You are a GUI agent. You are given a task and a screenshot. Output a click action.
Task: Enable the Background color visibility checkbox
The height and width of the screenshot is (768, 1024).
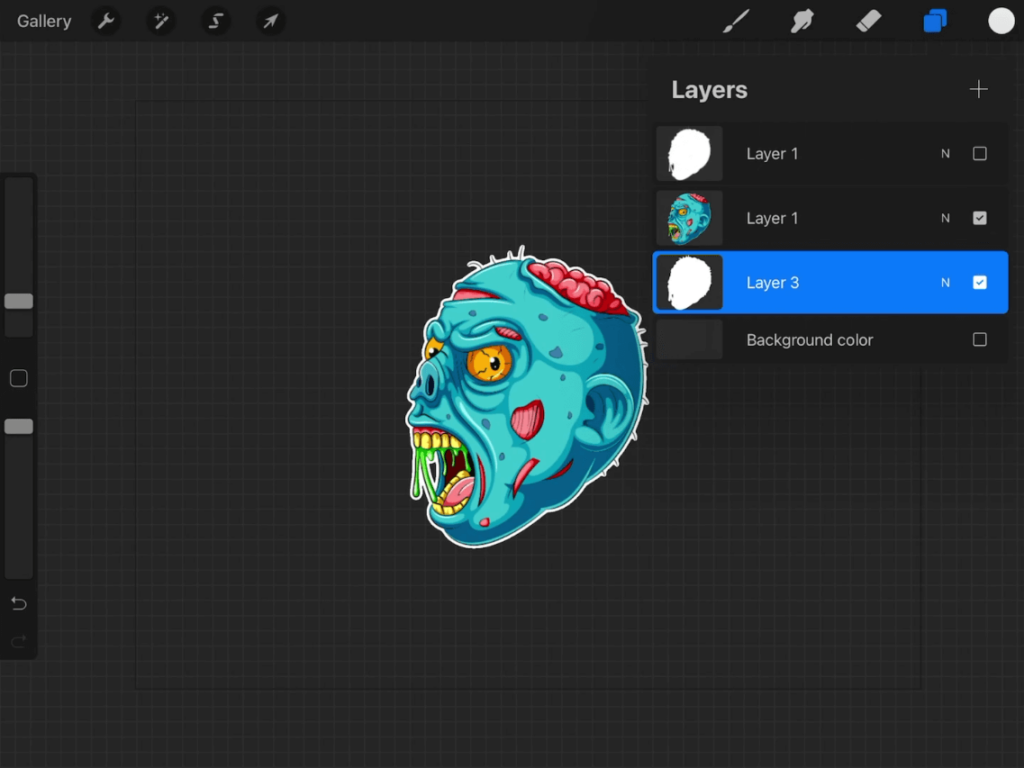point(979,339)
